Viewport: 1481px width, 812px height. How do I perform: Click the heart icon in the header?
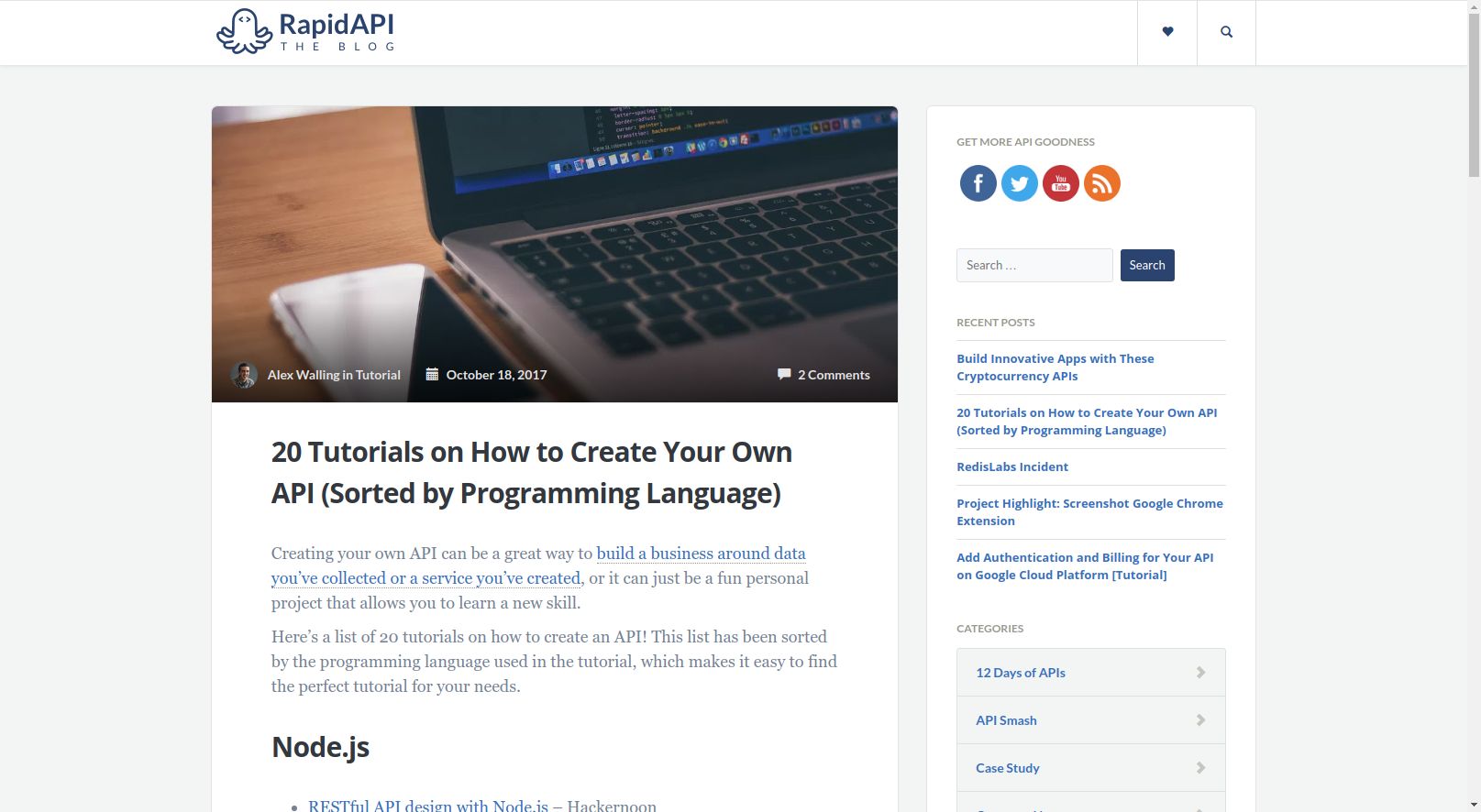(x=1167, y=32)
